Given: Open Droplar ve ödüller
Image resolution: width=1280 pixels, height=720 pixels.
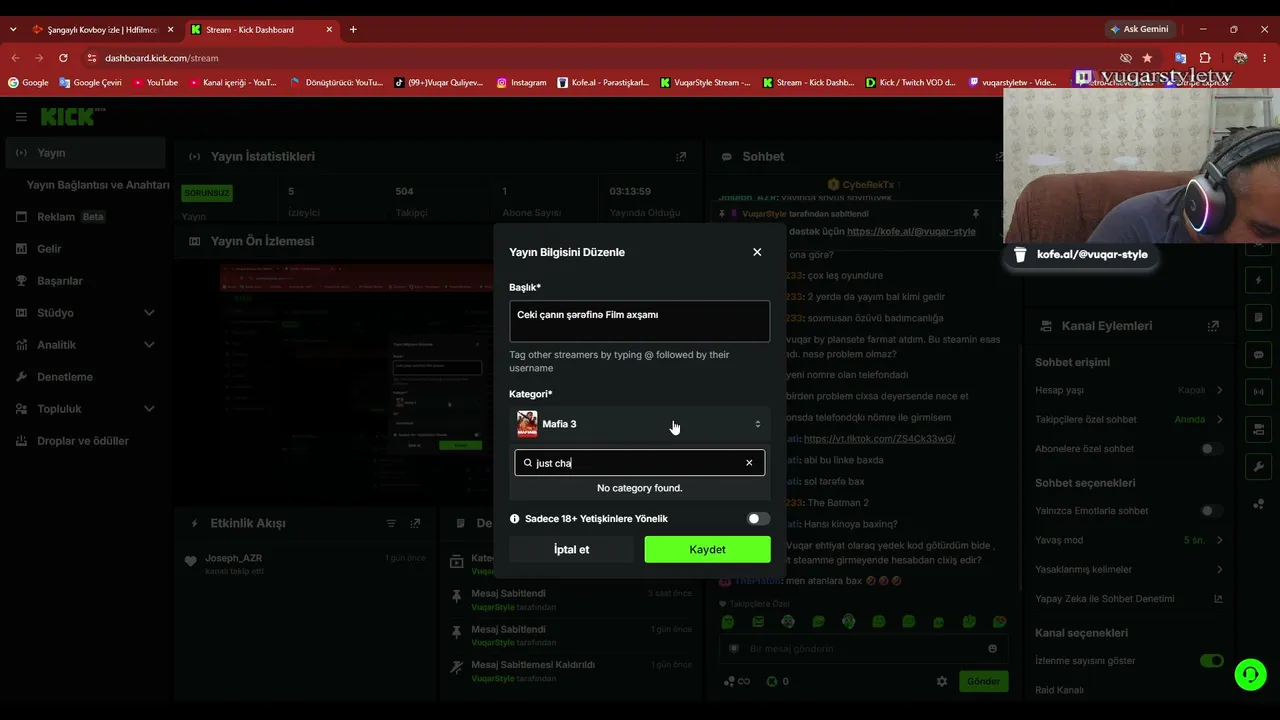Looking at the screenshot, I should (x=85, y=441).
